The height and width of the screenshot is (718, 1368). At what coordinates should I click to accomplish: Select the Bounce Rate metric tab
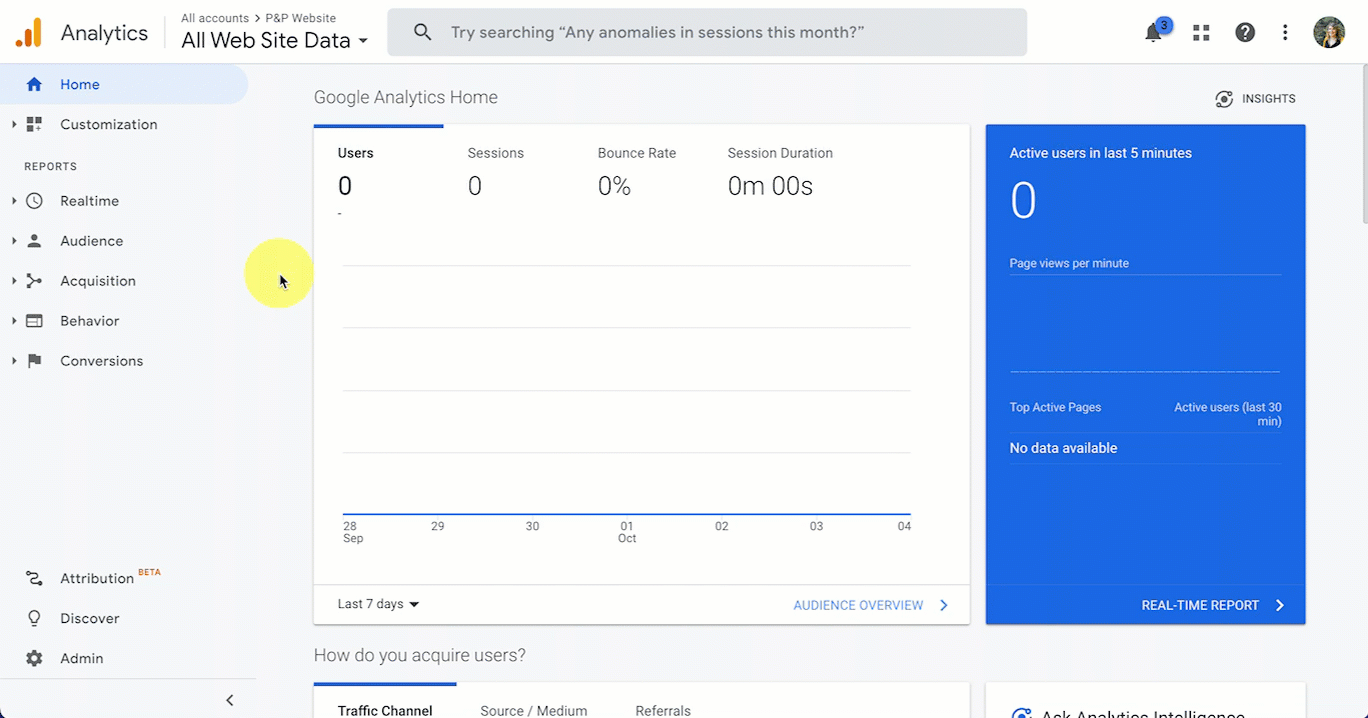point(636,153)
